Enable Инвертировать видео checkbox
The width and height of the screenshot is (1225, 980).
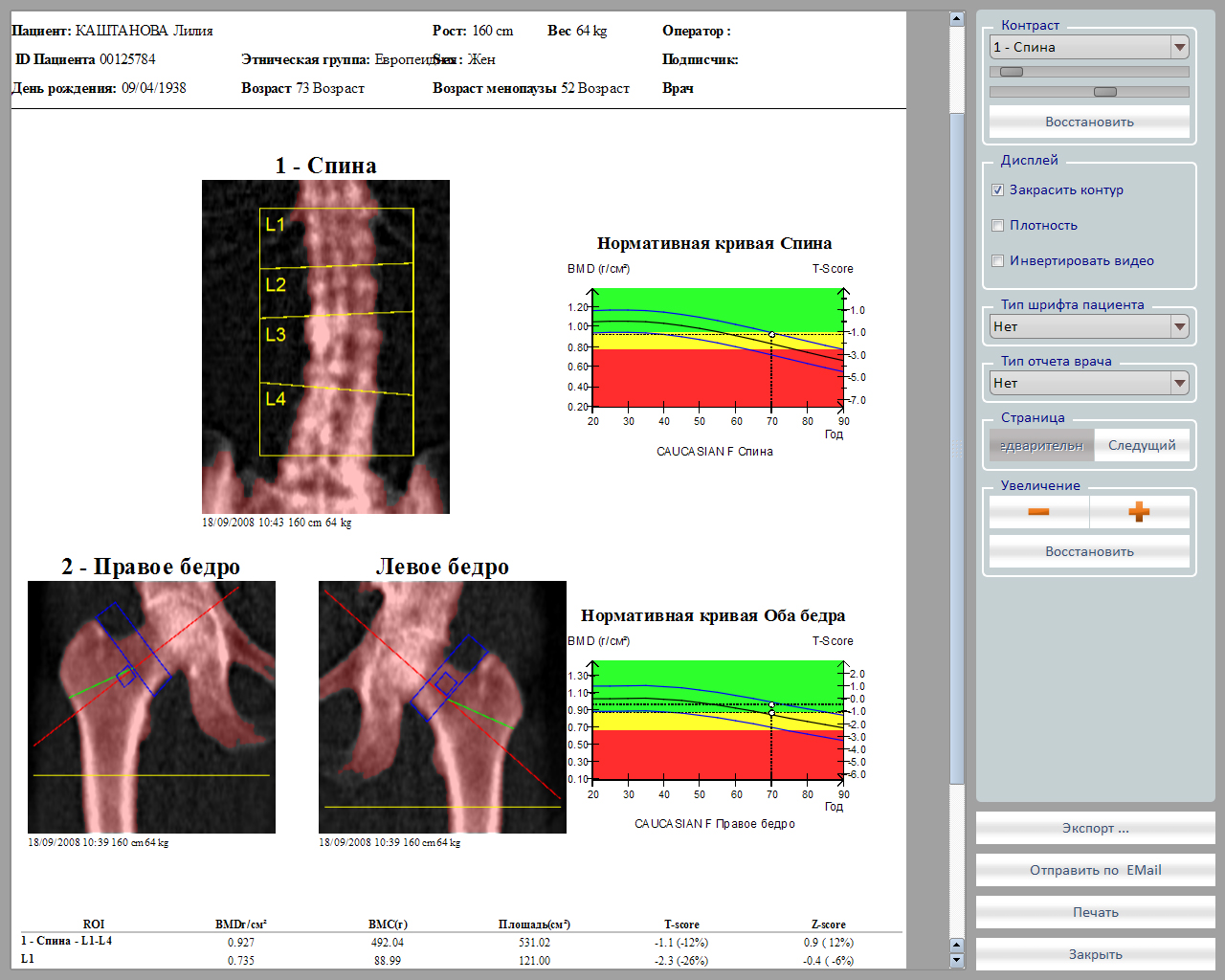tap(997, 261)
